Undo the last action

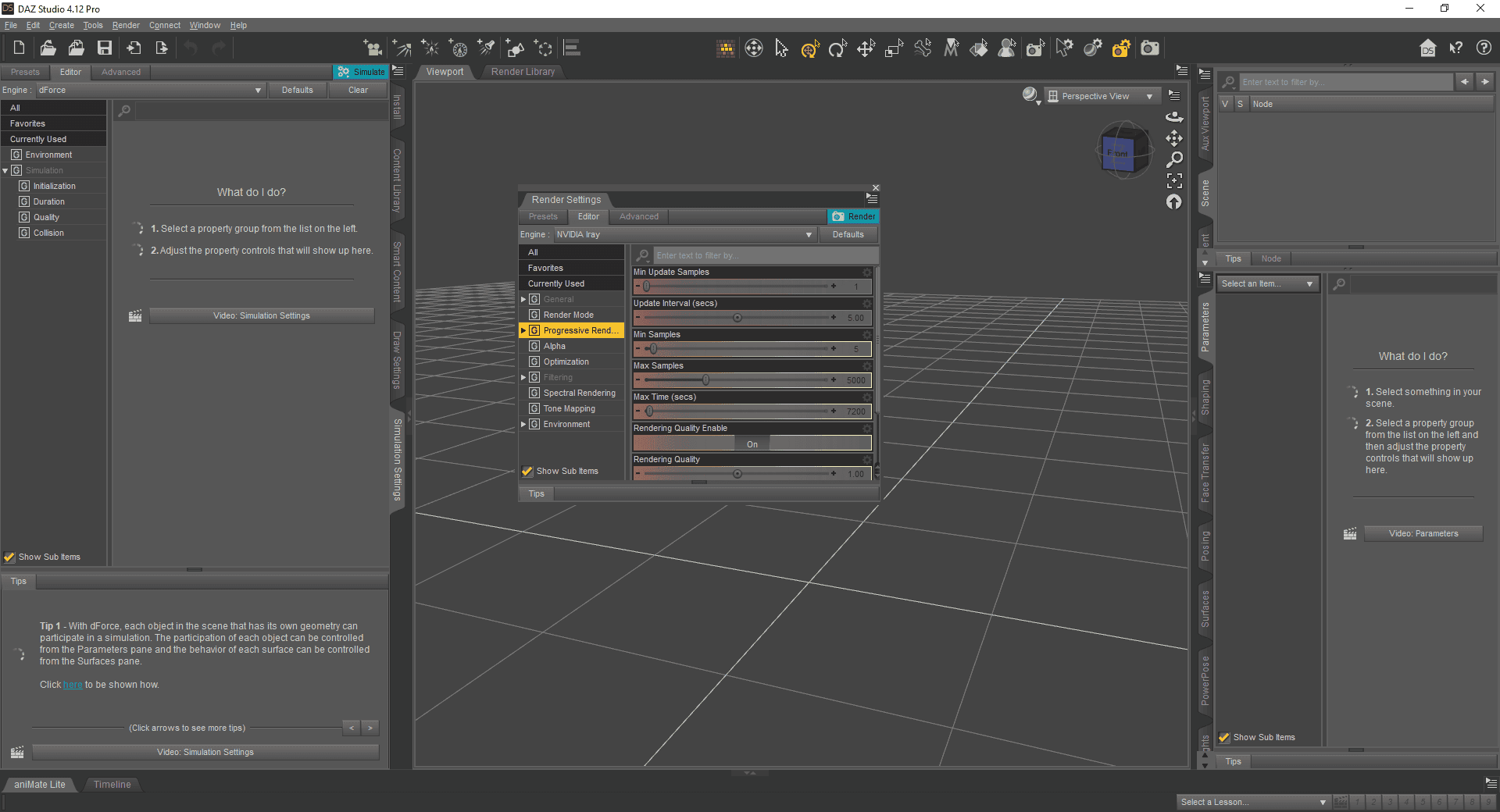(x=191, y=48)
